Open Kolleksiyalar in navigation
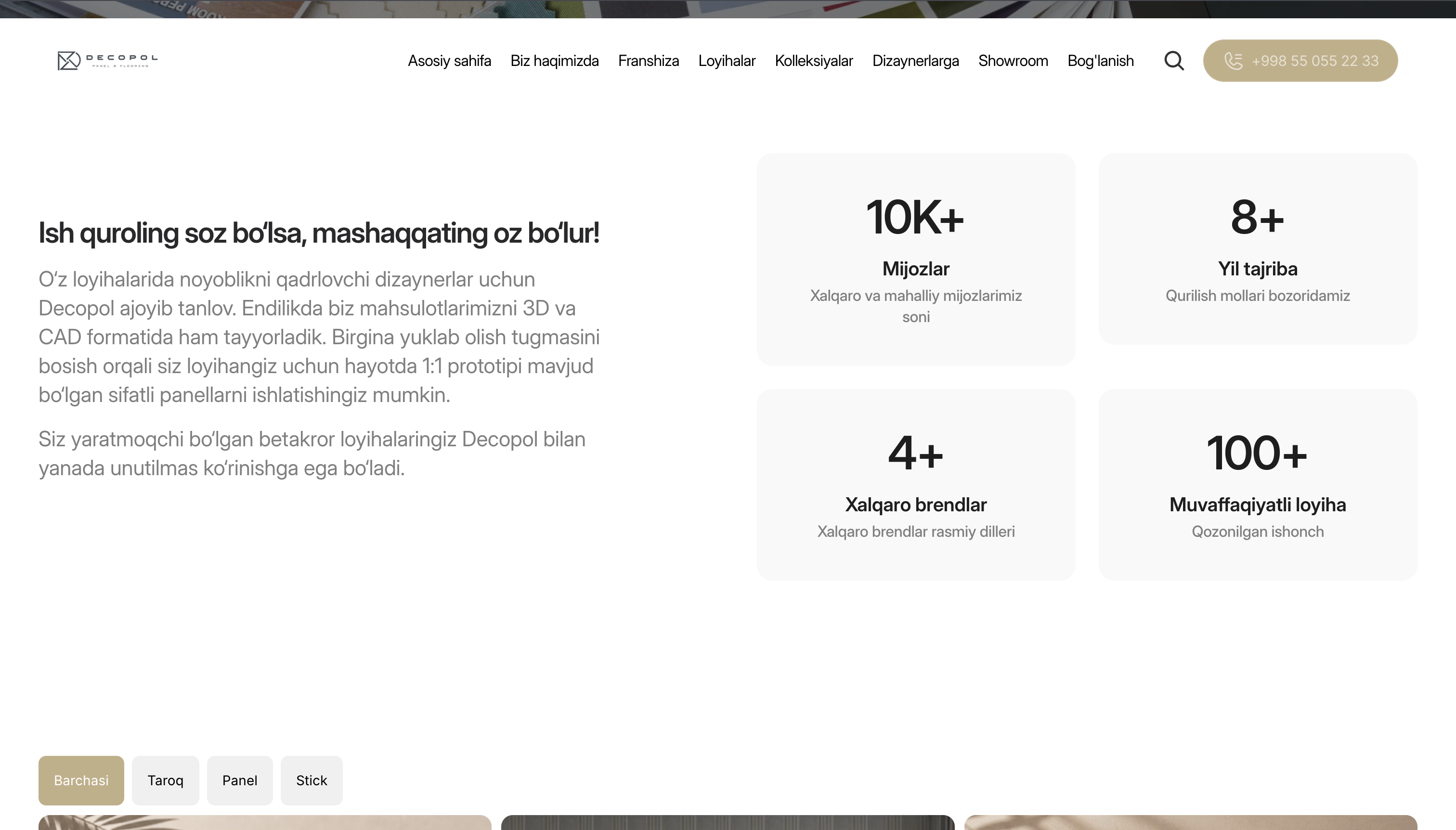1456x830 pixels. pos(814,61)
